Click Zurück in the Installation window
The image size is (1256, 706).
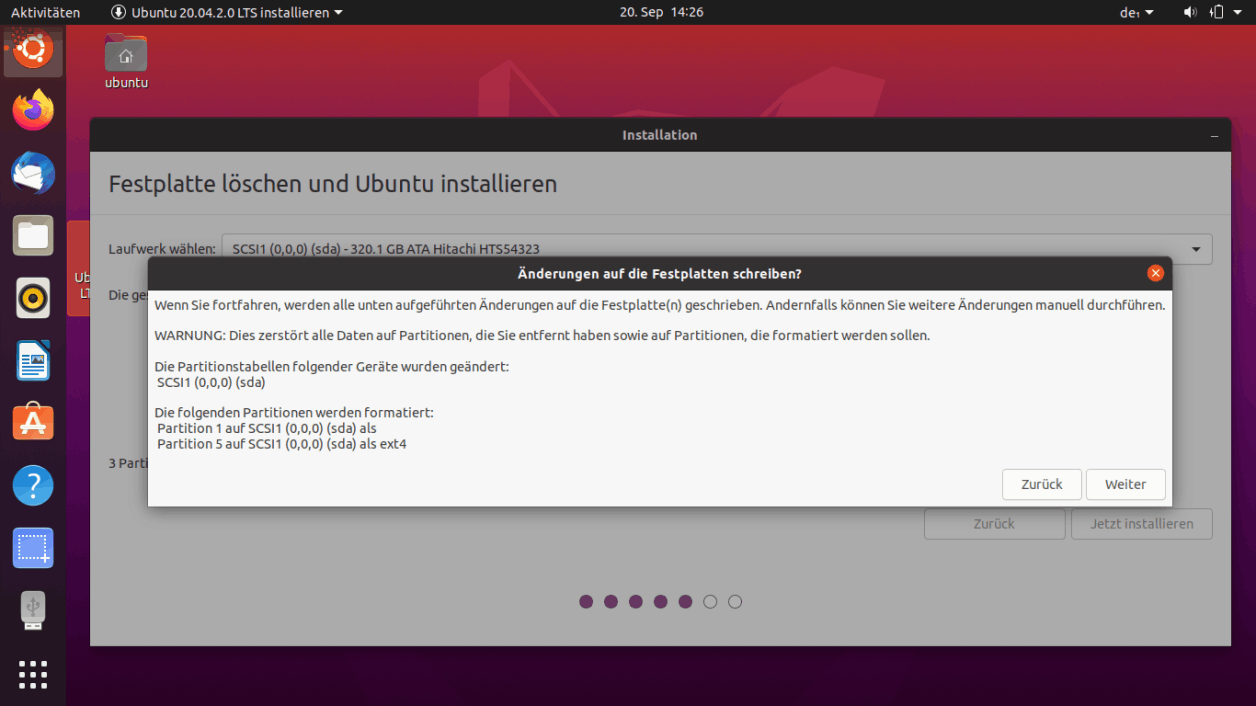(x=994, y=524)
